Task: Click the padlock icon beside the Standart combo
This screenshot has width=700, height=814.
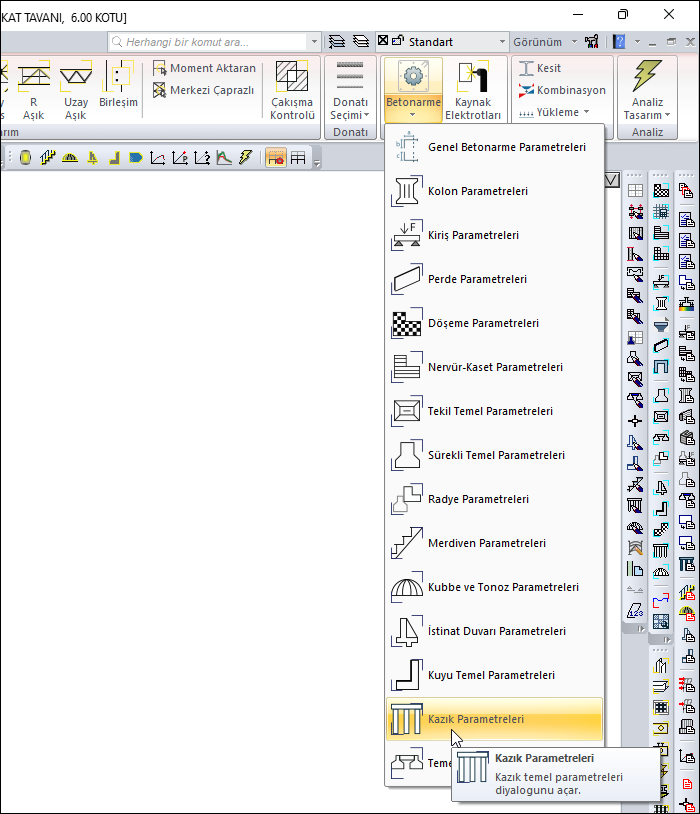Action: [x=398, y=40]
